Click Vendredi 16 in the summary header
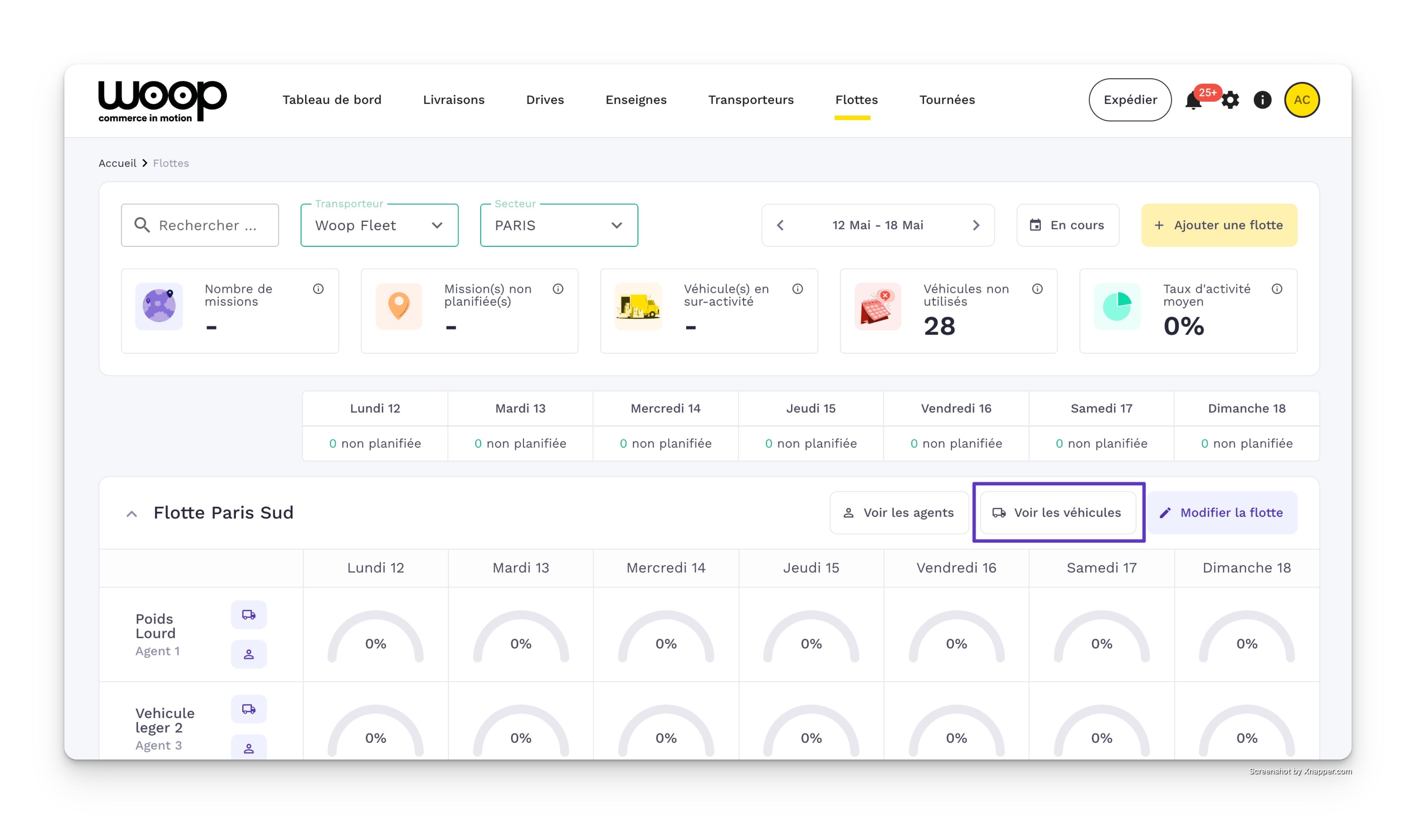Screen dimensions: 1416x840 [956, 409]
